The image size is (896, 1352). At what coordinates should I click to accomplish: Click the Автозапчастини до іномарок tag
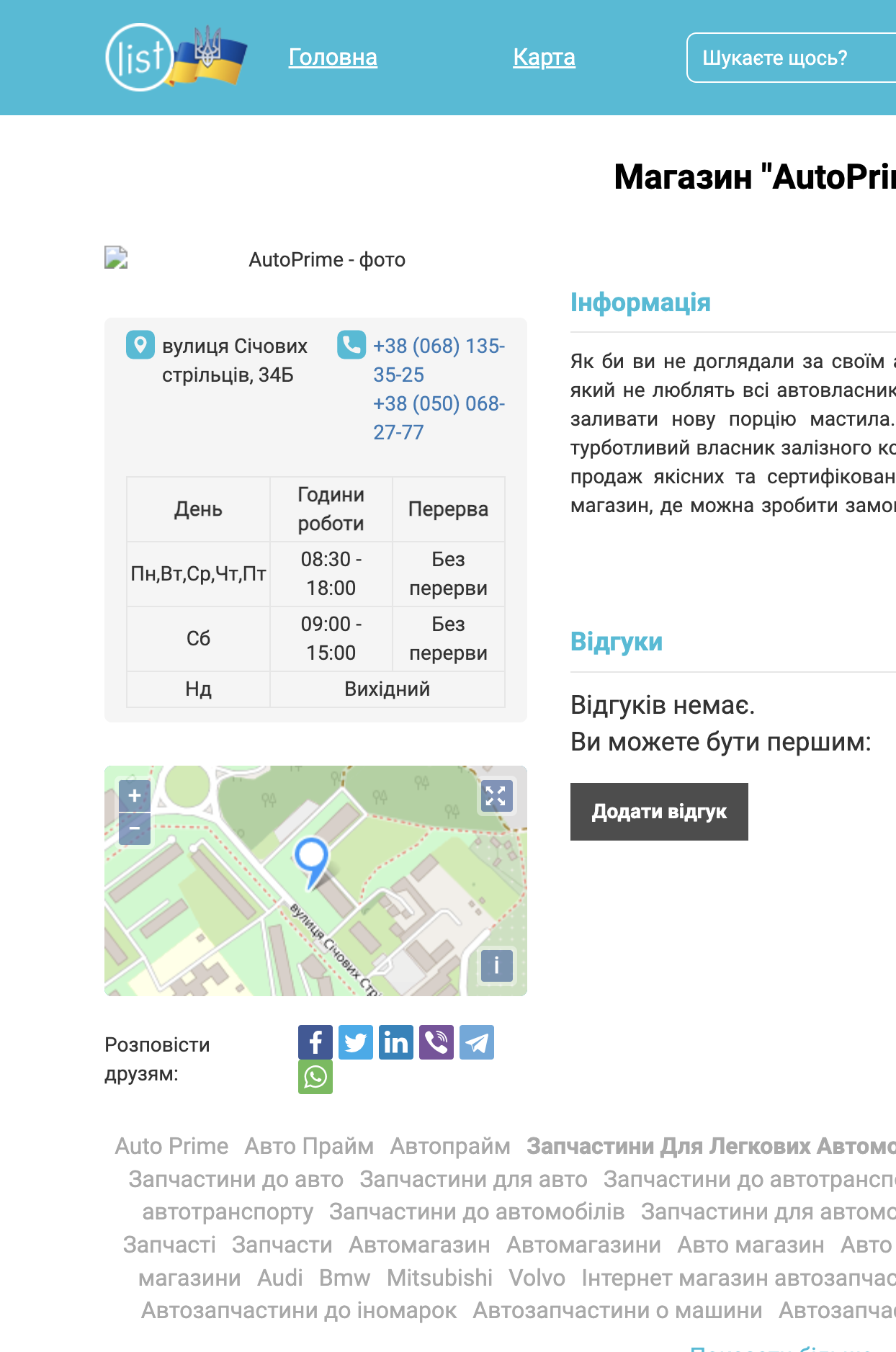point(299,1310)
